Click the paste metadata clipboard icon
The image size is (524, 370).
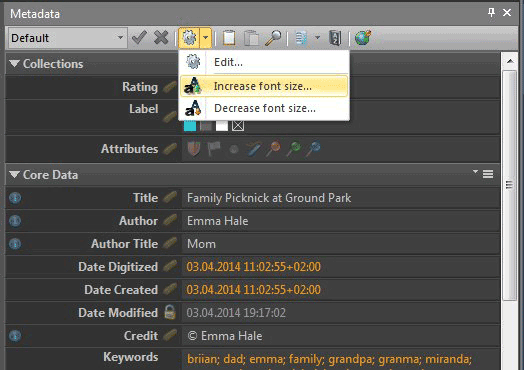coord(251,38)
